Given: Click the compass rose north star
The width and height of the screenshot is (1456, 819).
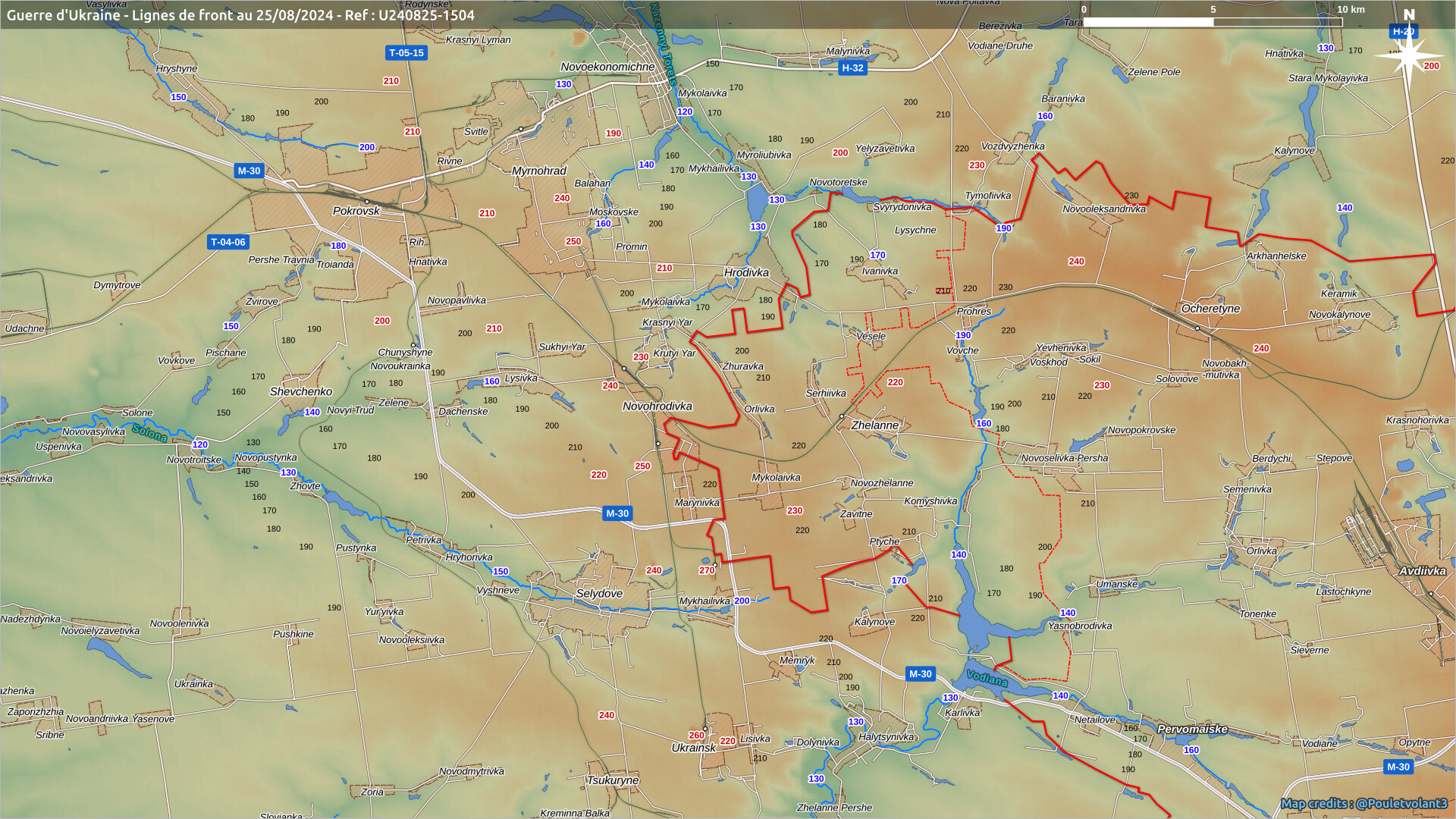Looking at the screenshot, I should tap(1408, 55).
